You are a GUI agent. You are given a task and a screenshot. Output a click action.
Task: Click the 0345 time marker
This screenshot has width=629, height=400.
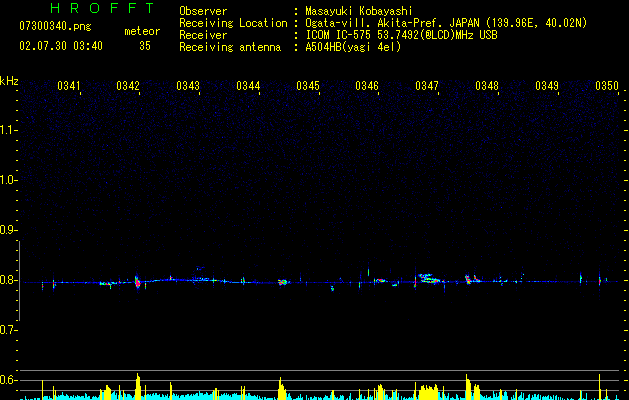click(308, 86)
